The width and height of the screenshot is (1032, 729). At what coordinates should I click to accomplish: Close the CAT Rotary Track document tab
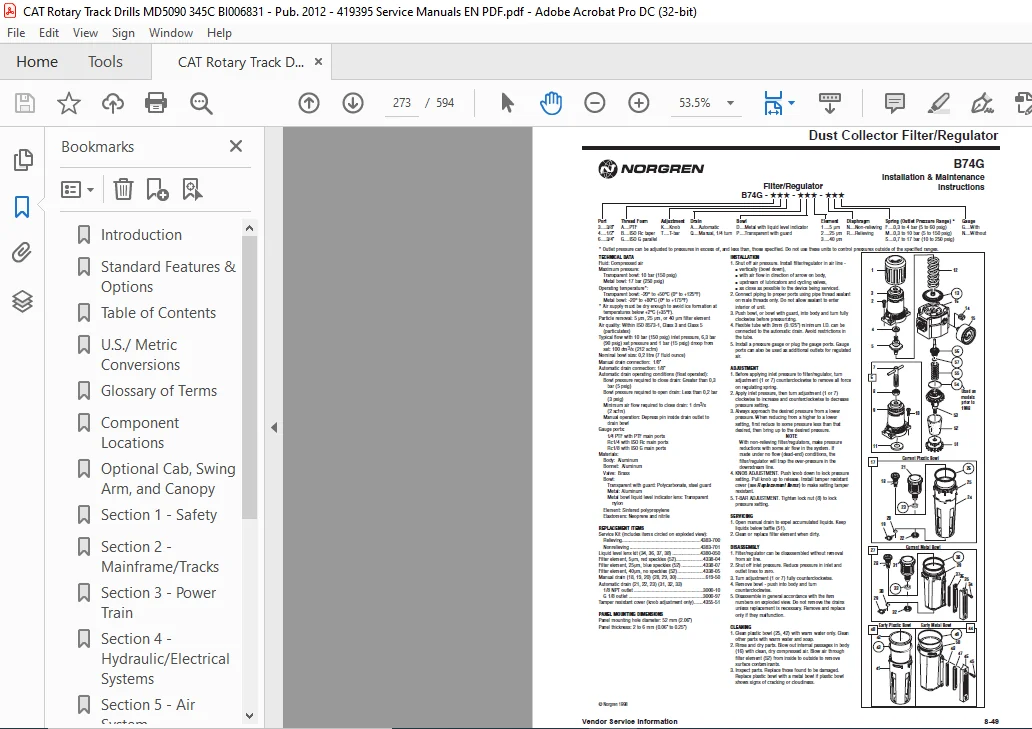click(x=319, y=62)
